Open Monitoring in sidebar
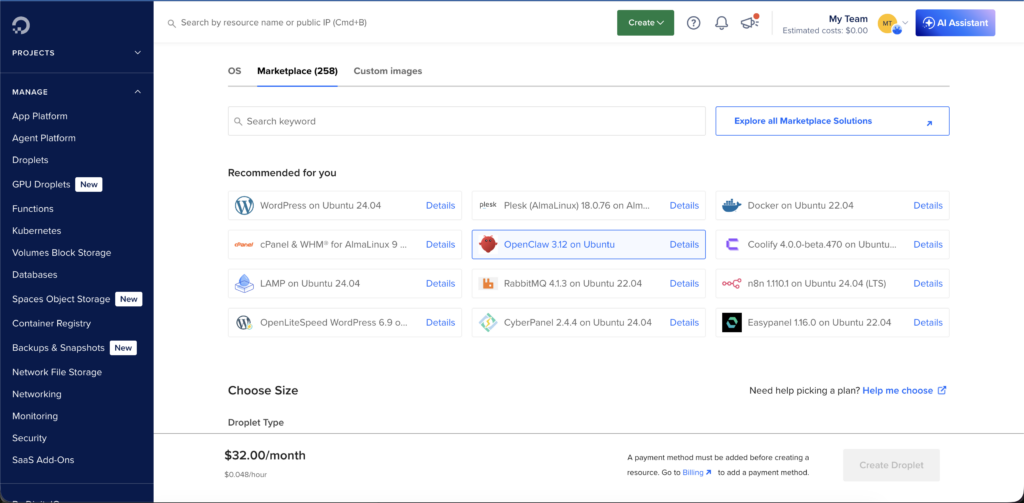 click(35, 416)
